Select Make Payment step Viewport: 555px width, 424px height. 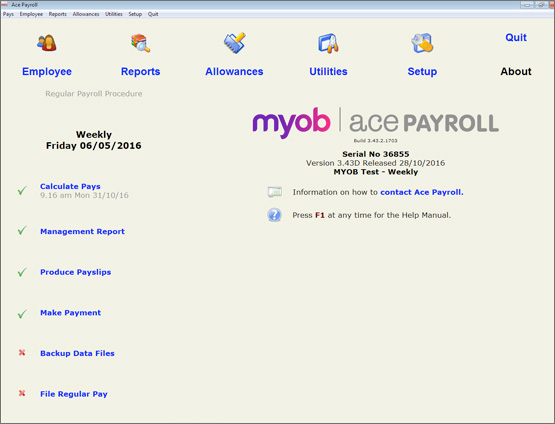[x=70, y=313]
